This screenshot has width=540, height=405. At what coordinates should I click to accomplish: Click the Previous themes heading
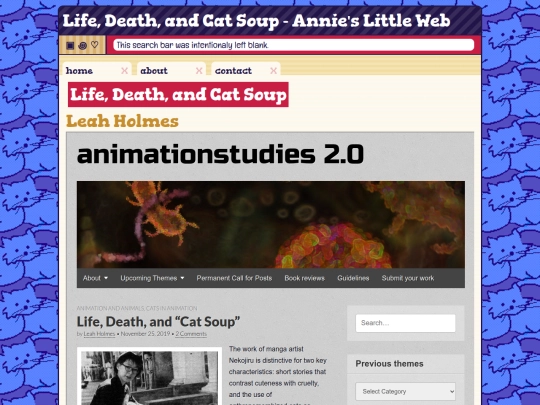coord(389,364)
